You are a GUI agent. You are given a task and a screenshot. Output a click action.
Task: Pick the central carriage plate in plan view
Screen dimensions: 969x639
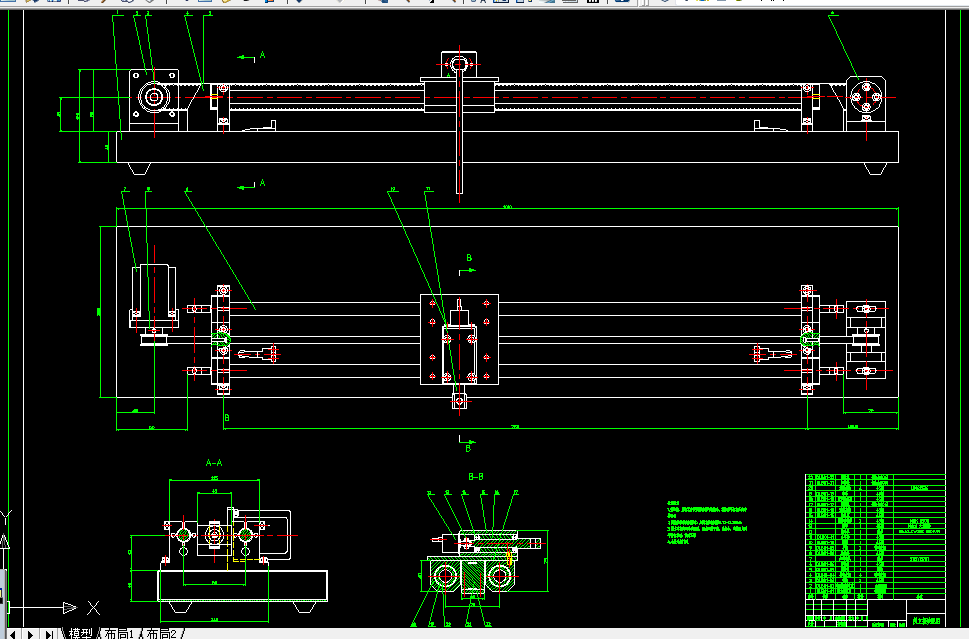(x=459, y=339)
